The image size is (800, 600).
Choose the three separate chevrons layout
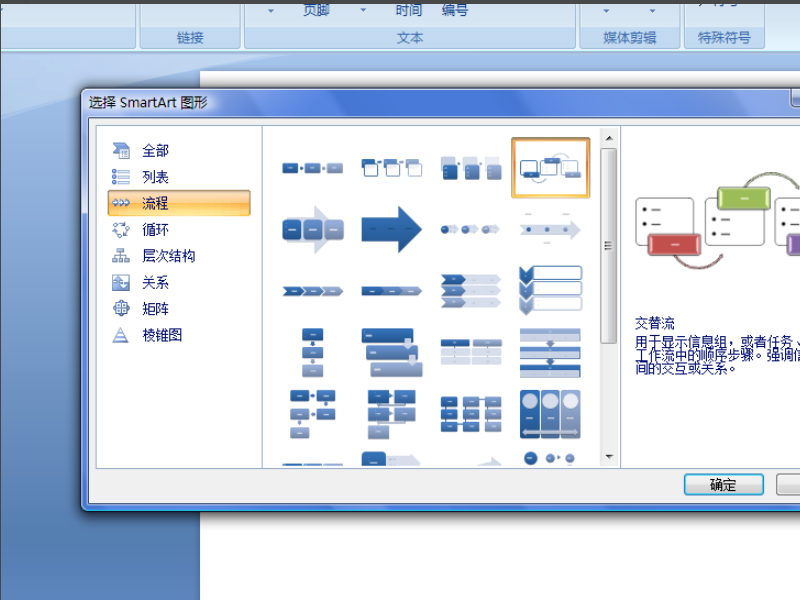(313, 291)
